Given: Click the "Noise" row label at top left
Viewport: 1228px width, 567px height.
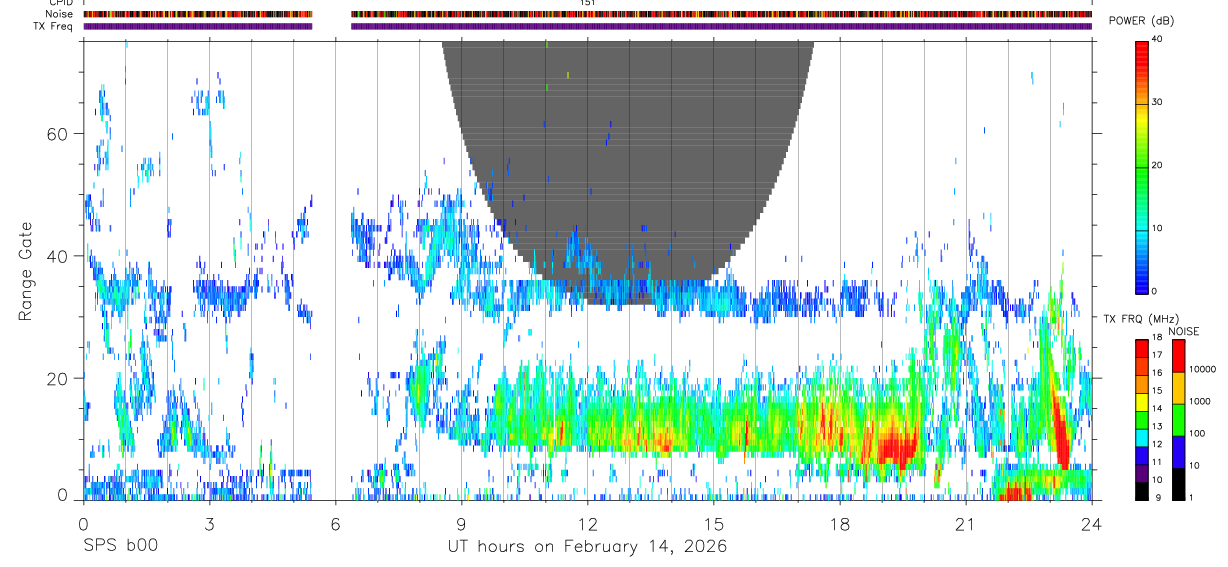Looking at the screenshot, I should point(61,14).
